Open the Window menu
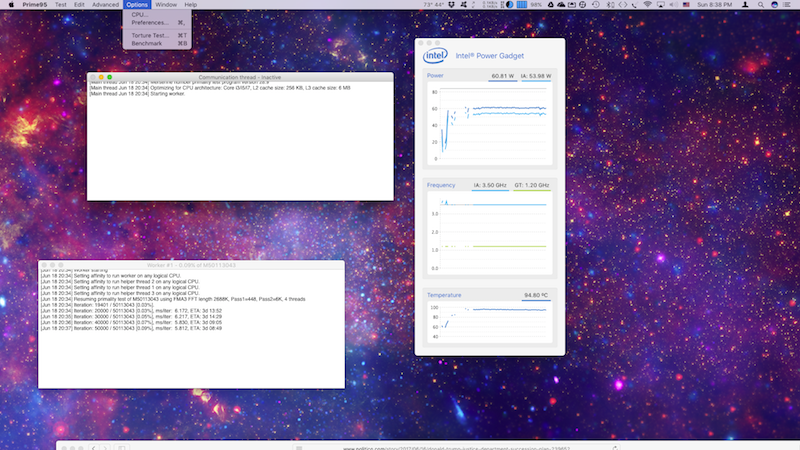800x450 pixels. pyautogui.click(x=166, y=5)
